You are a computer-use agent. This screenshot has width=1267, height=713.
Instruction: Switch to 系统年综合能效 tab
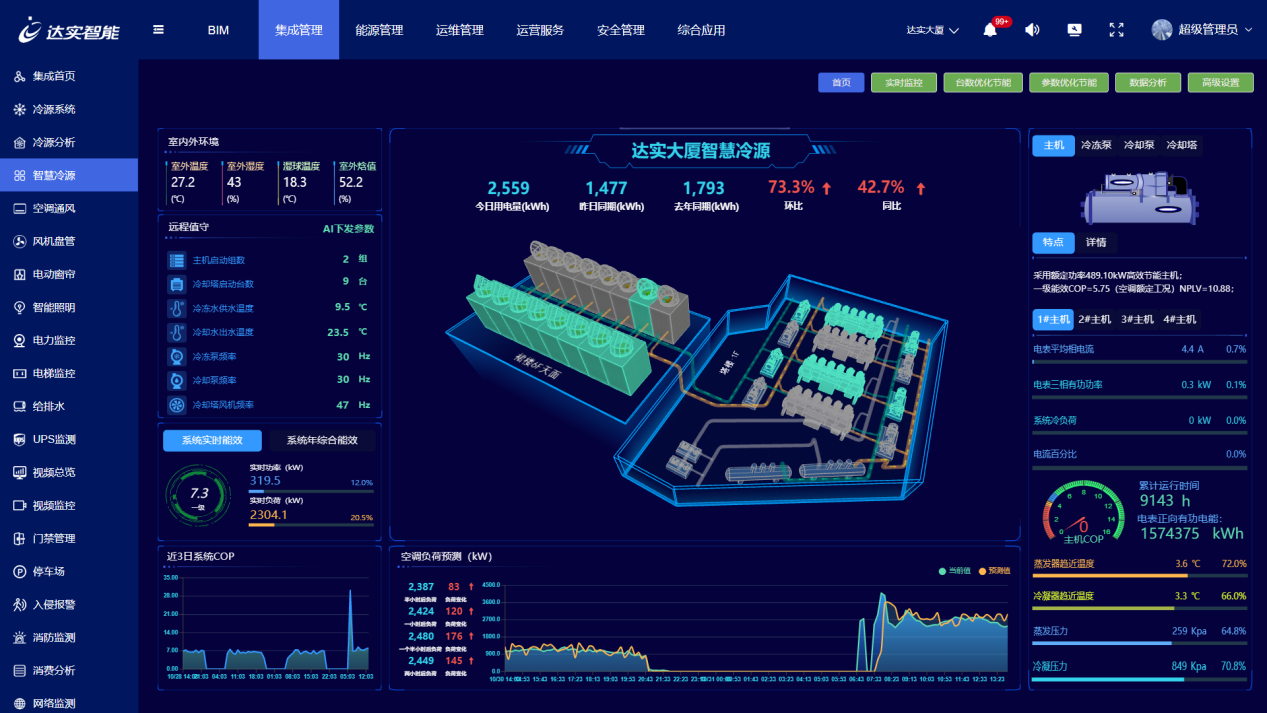tap(323, 440)
